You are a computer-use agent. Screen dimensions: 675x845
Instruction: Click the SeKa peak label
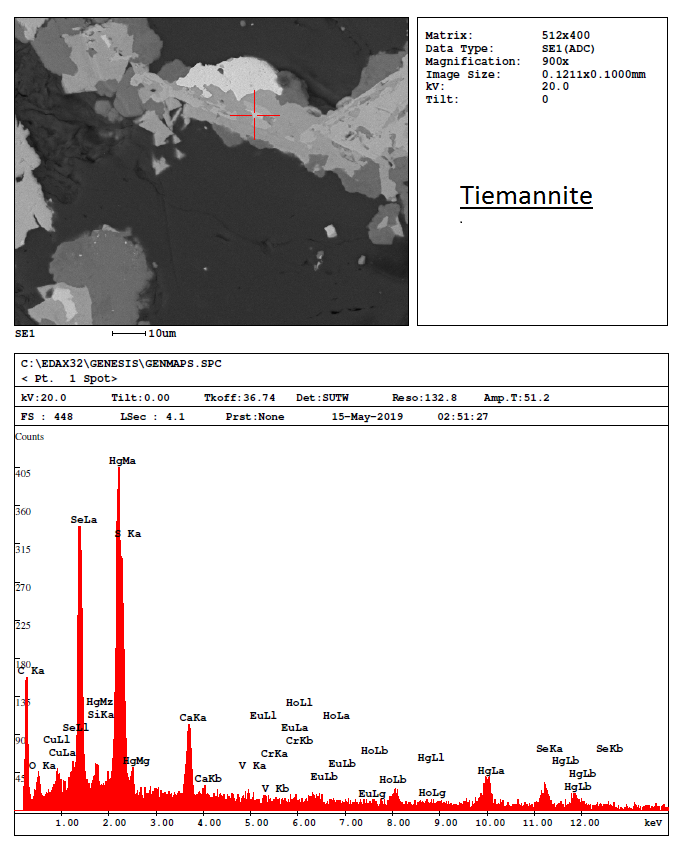coord(549,749)
